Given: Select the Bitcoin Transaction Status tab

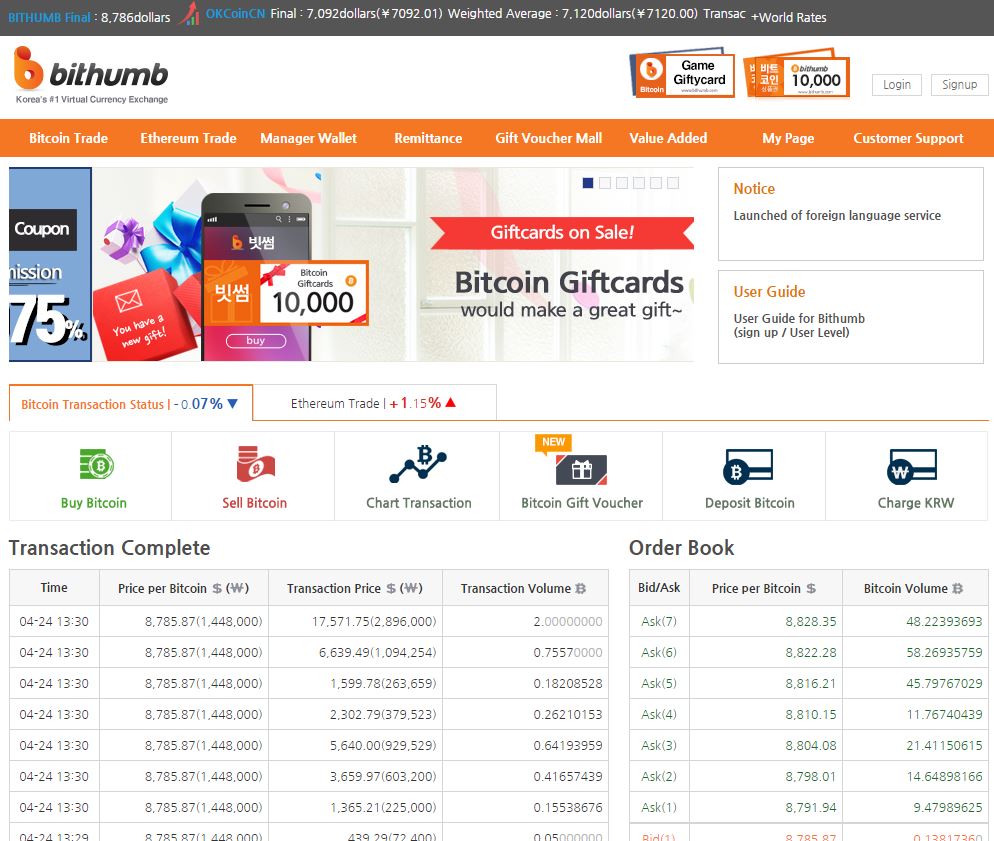Looking at the screenshot, I should (130, 404).
